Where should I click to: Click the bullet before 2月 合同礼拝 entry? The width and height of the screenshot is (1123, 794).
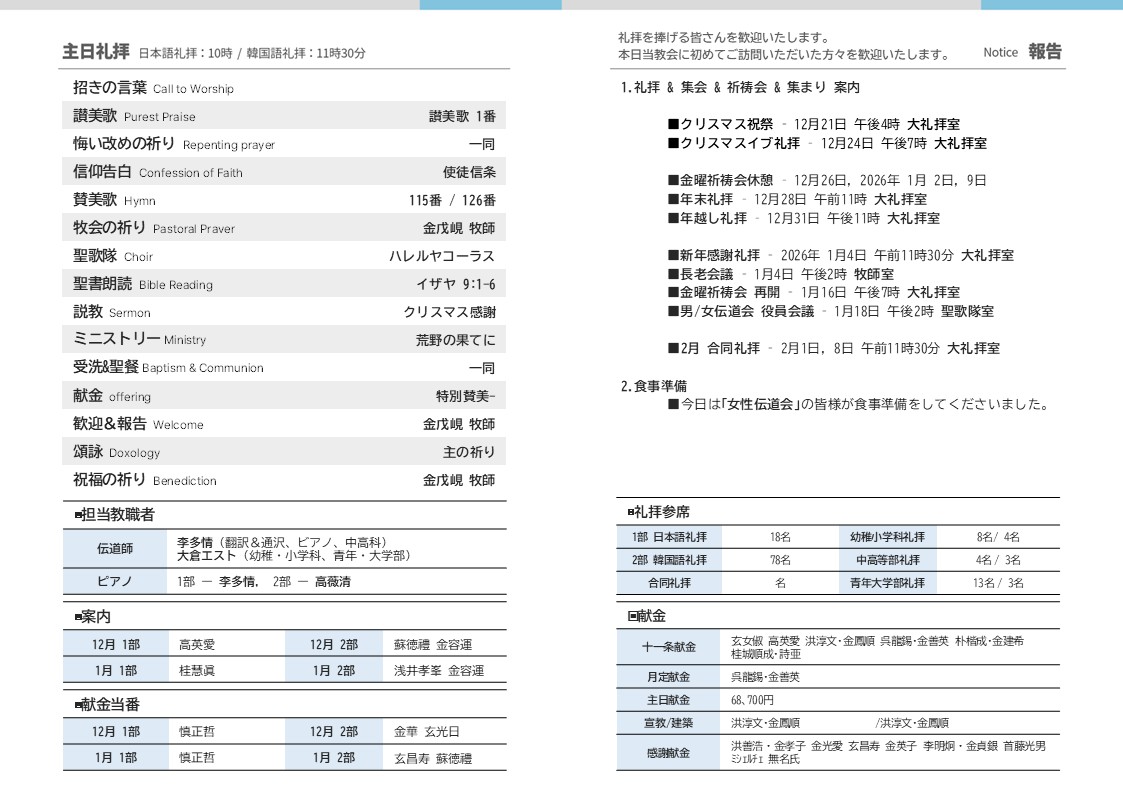pos(673,349)
